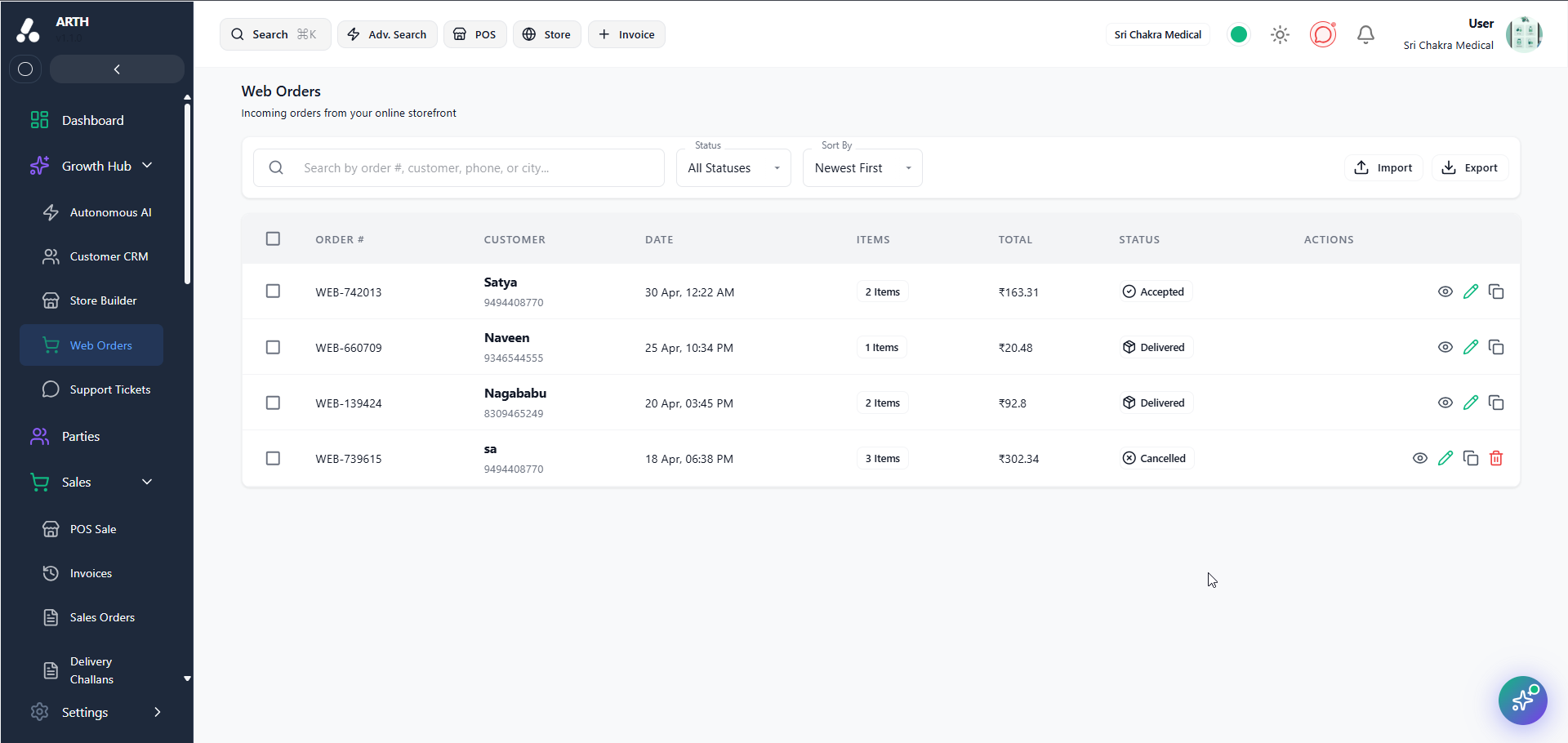Edit order WEB-742013 with pencil icon

click(1471, 291)
